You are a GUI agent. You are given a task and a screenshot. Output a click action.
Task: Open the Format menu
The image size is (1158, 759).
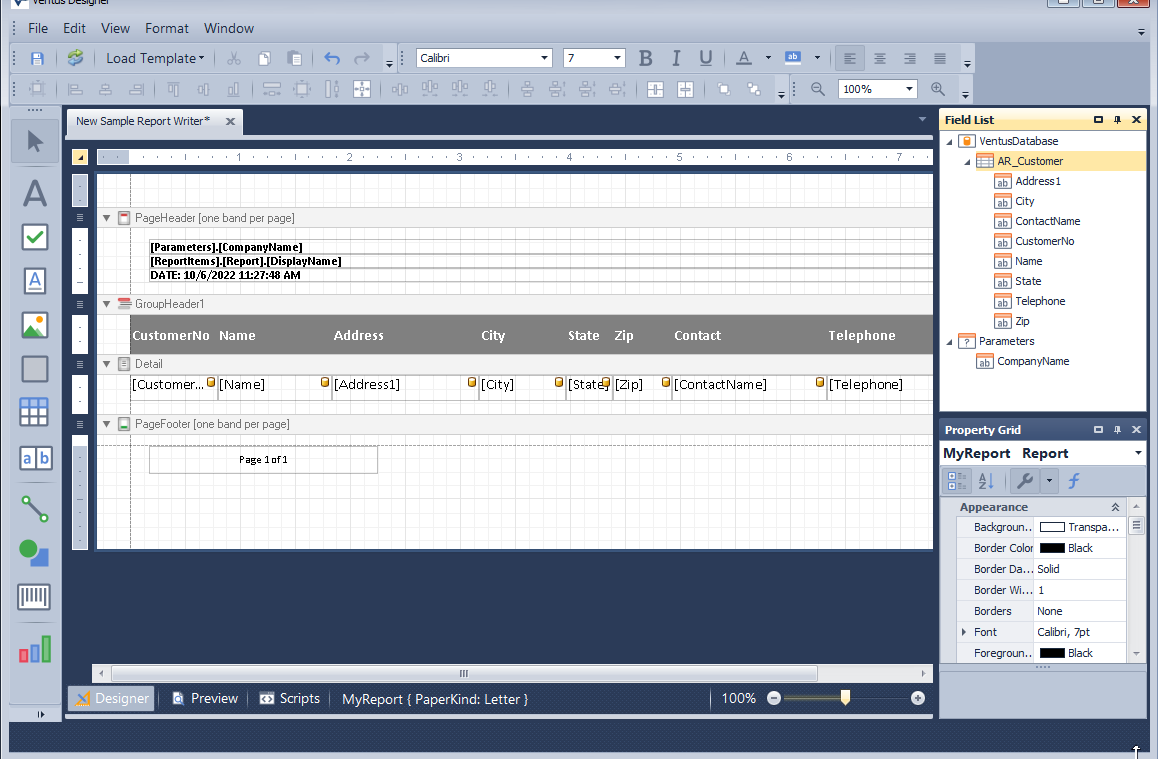click(x=166, y=28)
